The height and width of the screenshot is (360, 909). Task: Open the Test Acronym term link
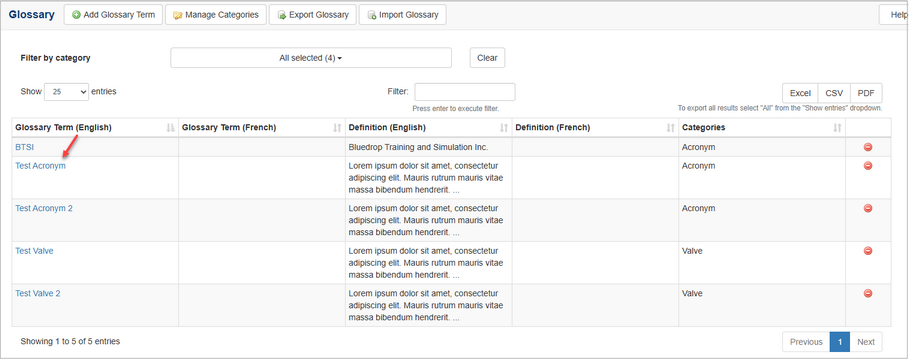41,166
